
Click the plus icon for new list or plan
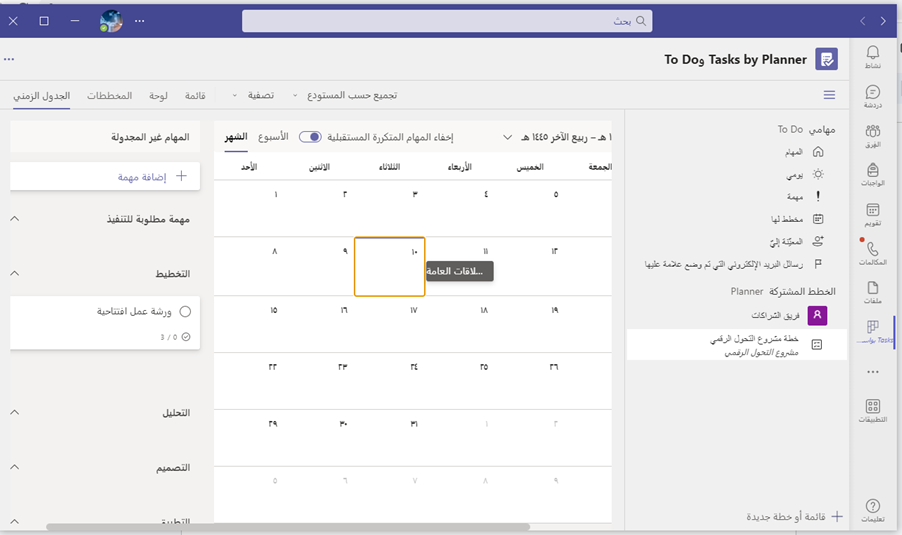click(837, 517)
